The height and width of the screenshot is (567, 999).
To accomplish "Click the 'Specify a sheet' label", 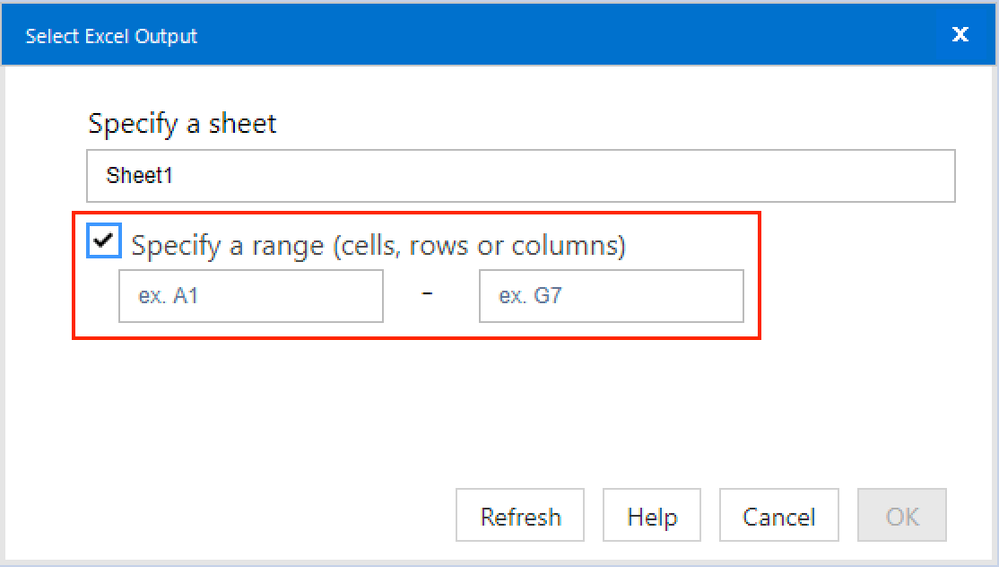I will pos(182,124).
